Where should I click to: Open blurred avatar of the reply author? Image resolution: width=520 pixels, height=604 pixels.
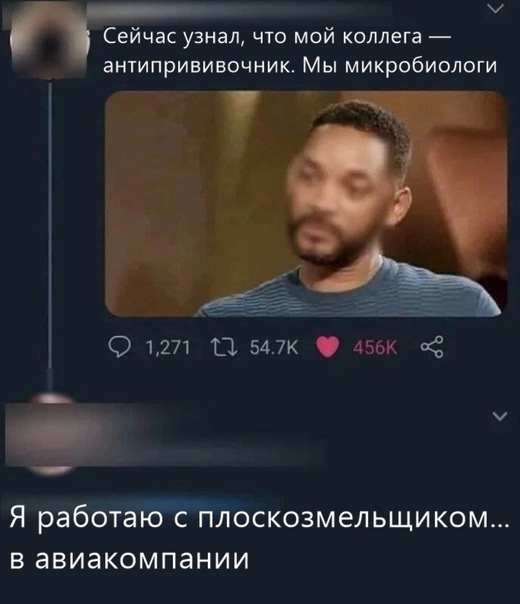tap(51, 435)
